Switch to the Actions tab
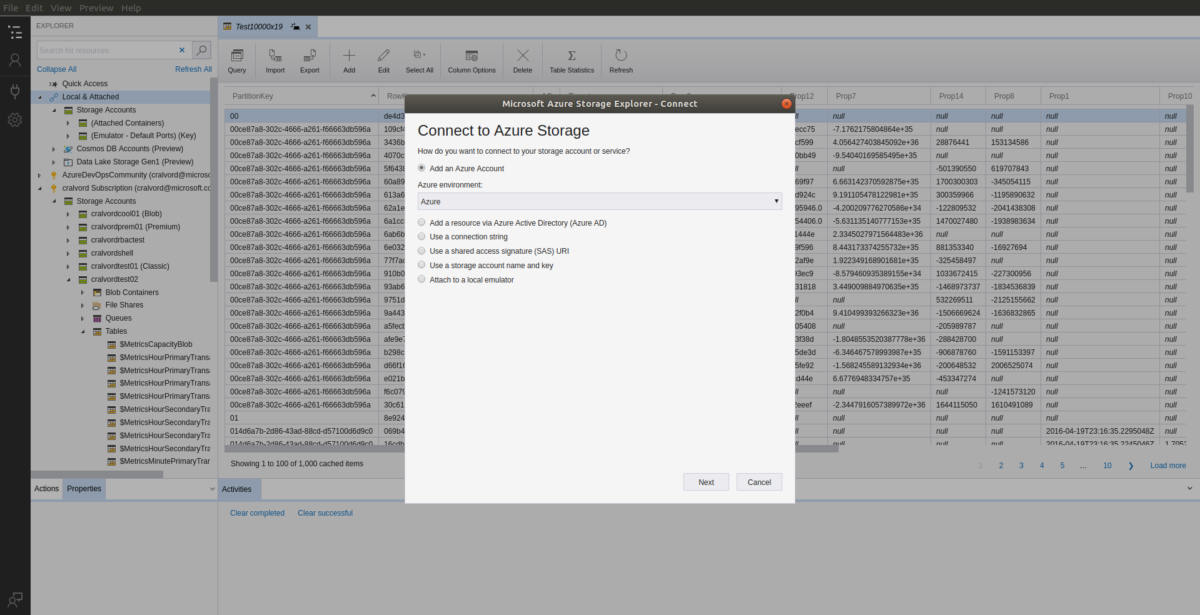This screenshot has height=615, width=1200. tap(47, 489)
